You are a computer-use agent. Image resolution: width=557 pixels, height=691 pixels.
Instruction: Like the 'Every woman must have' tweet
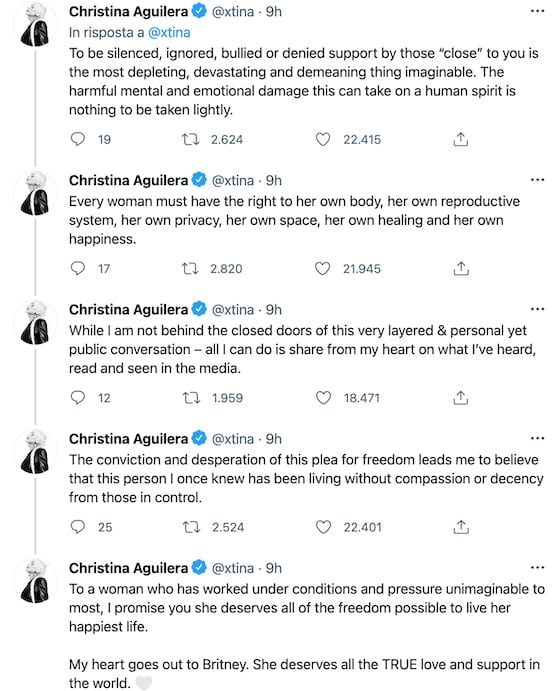322,268
